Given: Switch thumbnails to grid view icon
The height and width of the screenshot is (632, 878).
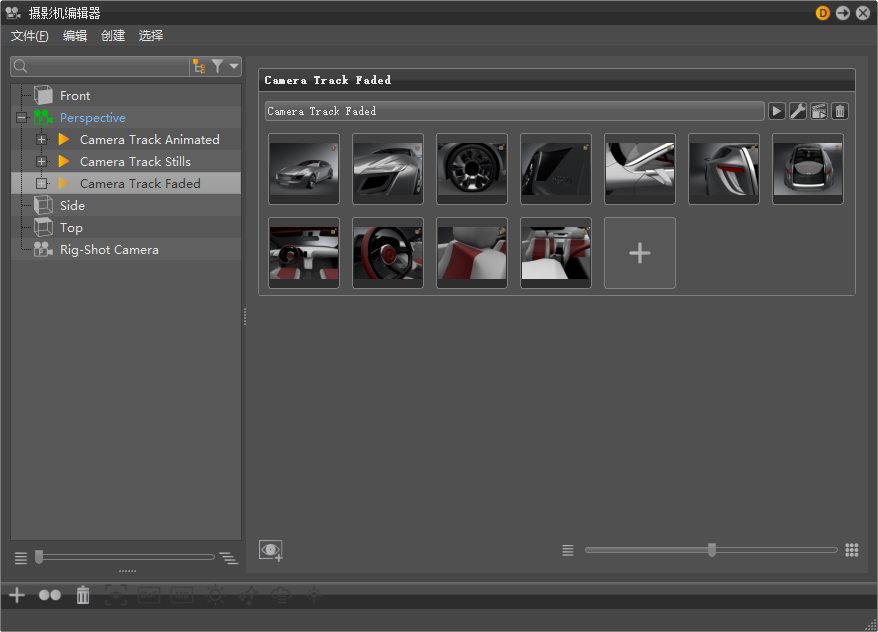Looking at the screenshot, I should 852,550.
